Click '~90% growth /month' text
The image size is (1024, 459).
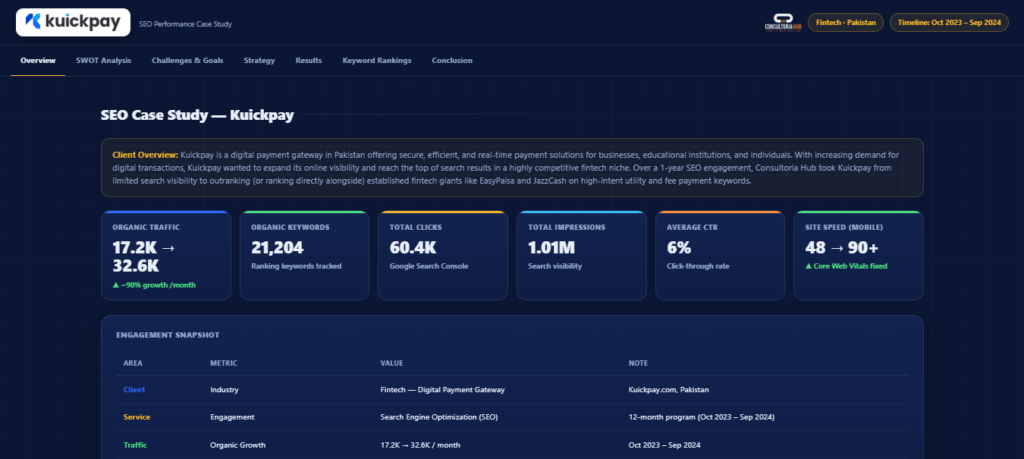pyautogui.click(x=154, y=285)
